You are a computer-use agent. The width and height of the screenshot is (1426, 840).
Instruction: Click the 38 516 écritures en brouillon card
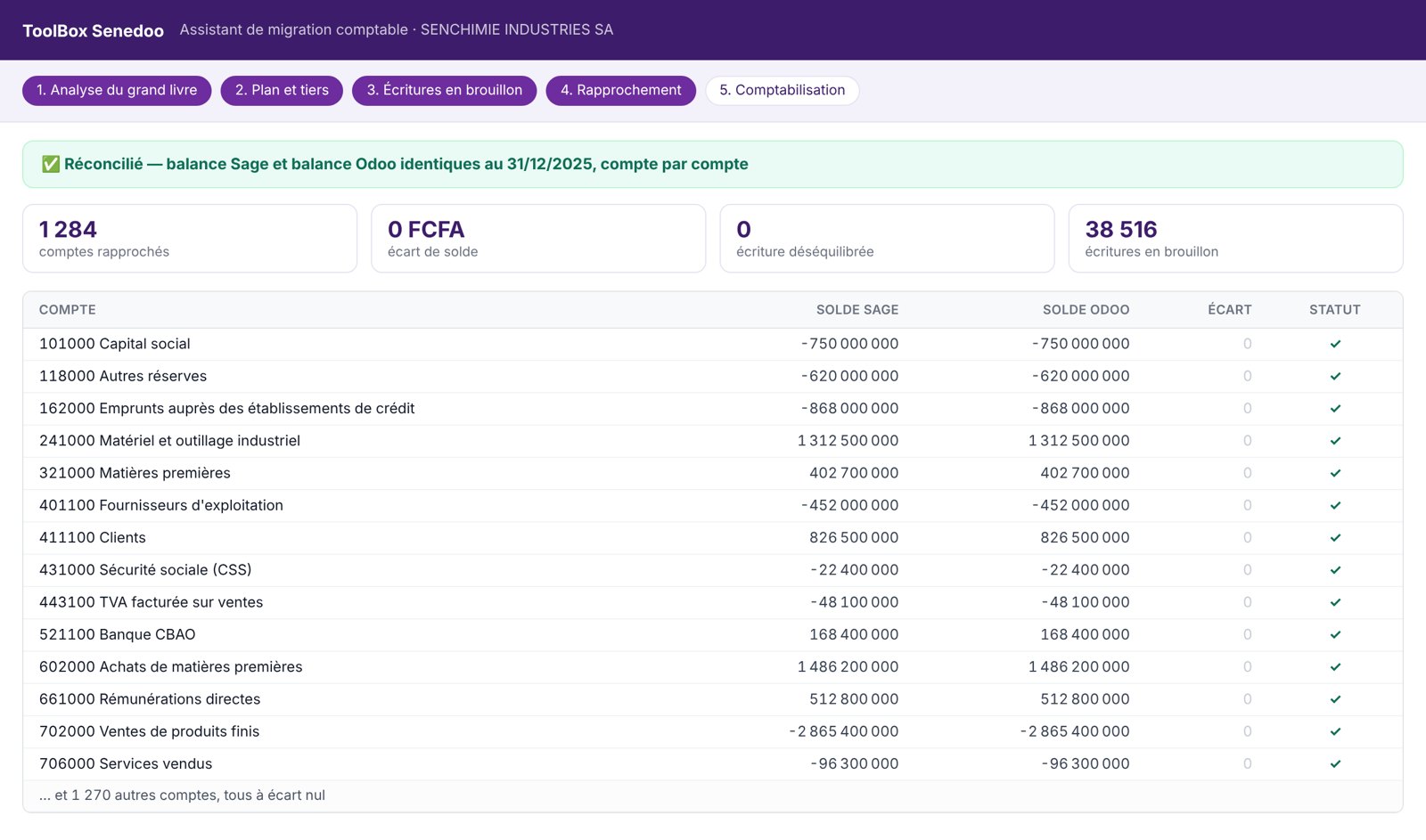(x=1235, y=239)
